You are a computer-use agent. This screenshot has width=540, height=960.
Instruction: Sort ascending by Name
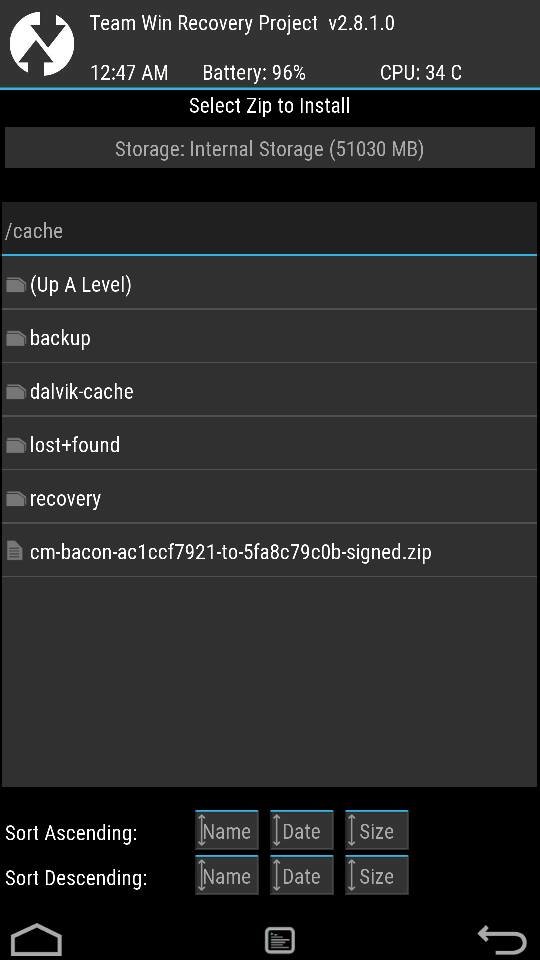click(227, 830)
